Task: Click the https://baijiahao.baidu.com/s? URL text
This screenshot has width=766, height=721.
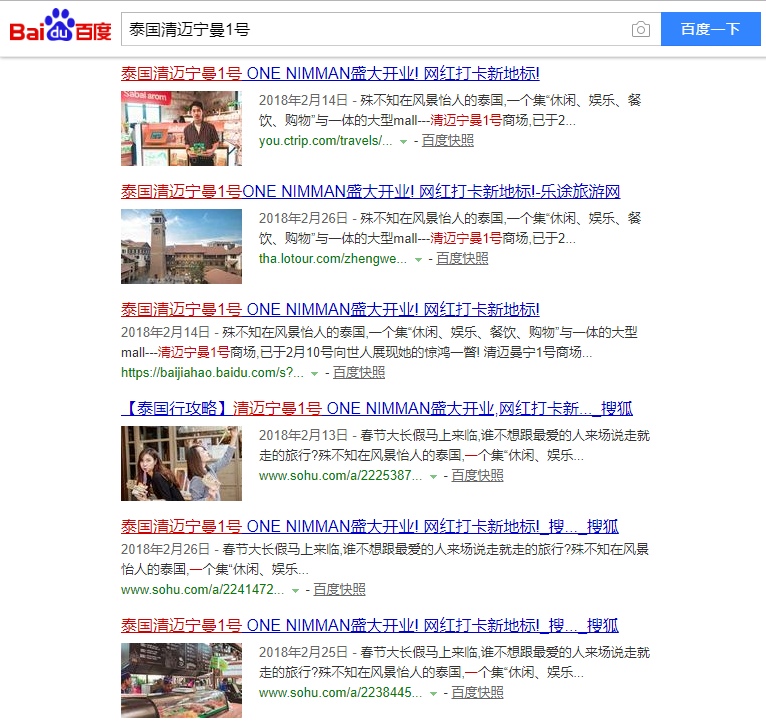Action: pyautogui.click(x=212, y=373)
